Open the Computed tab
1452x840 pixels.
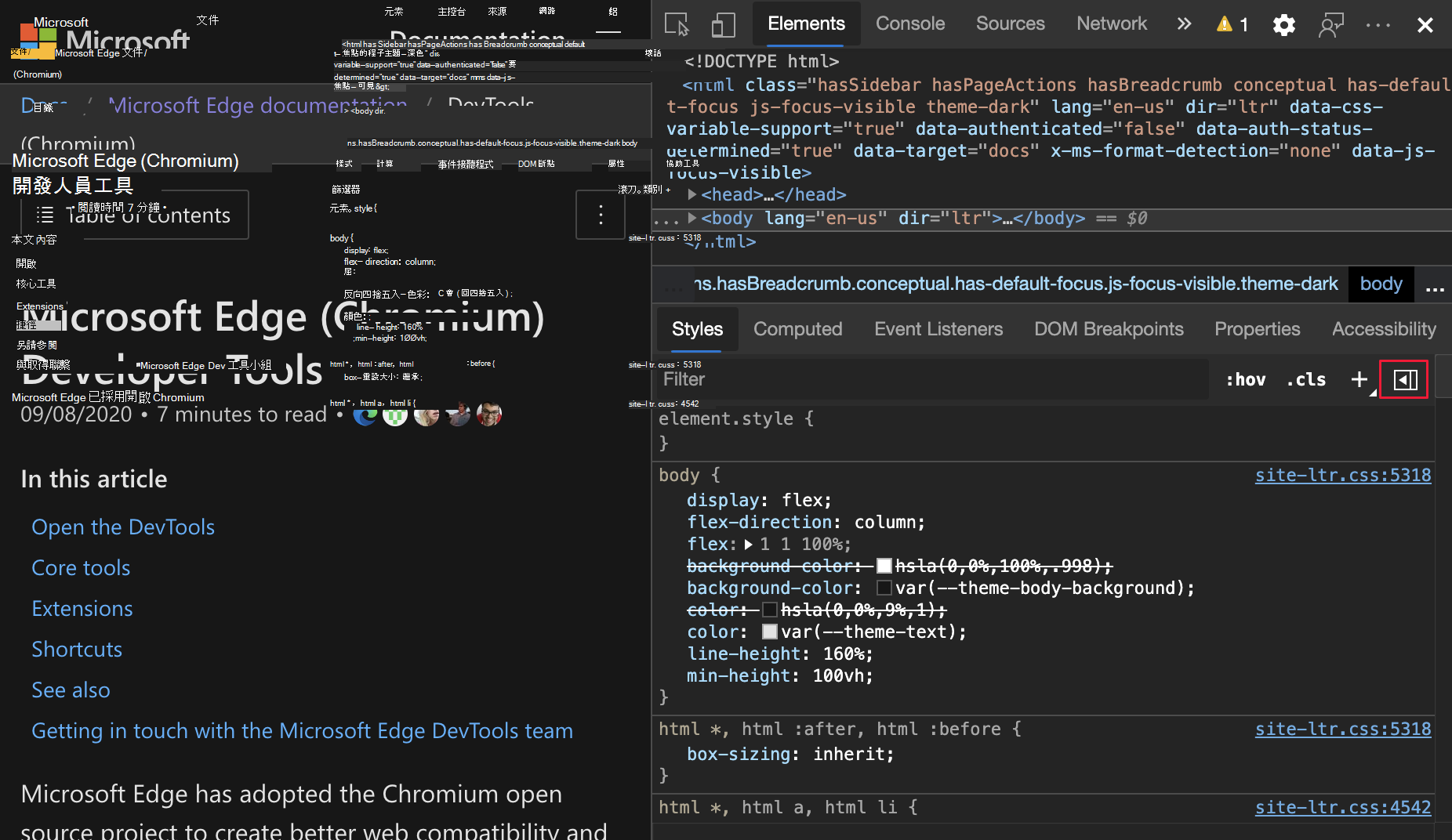point(797,329)
